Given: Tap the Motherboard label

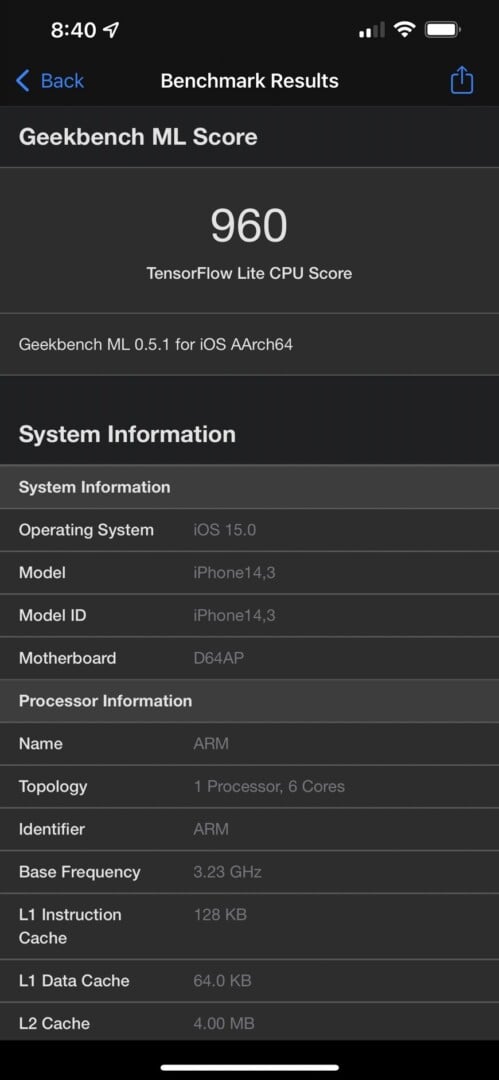Looking at the screenshot, I should [x=68, y=658].
